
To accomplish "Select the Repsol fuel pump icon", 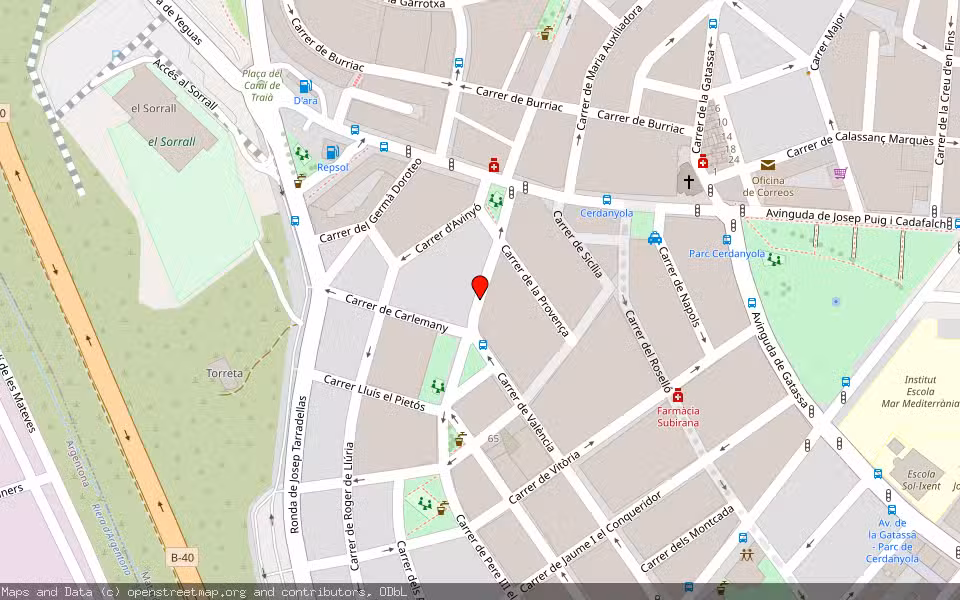I will [332, 152].
